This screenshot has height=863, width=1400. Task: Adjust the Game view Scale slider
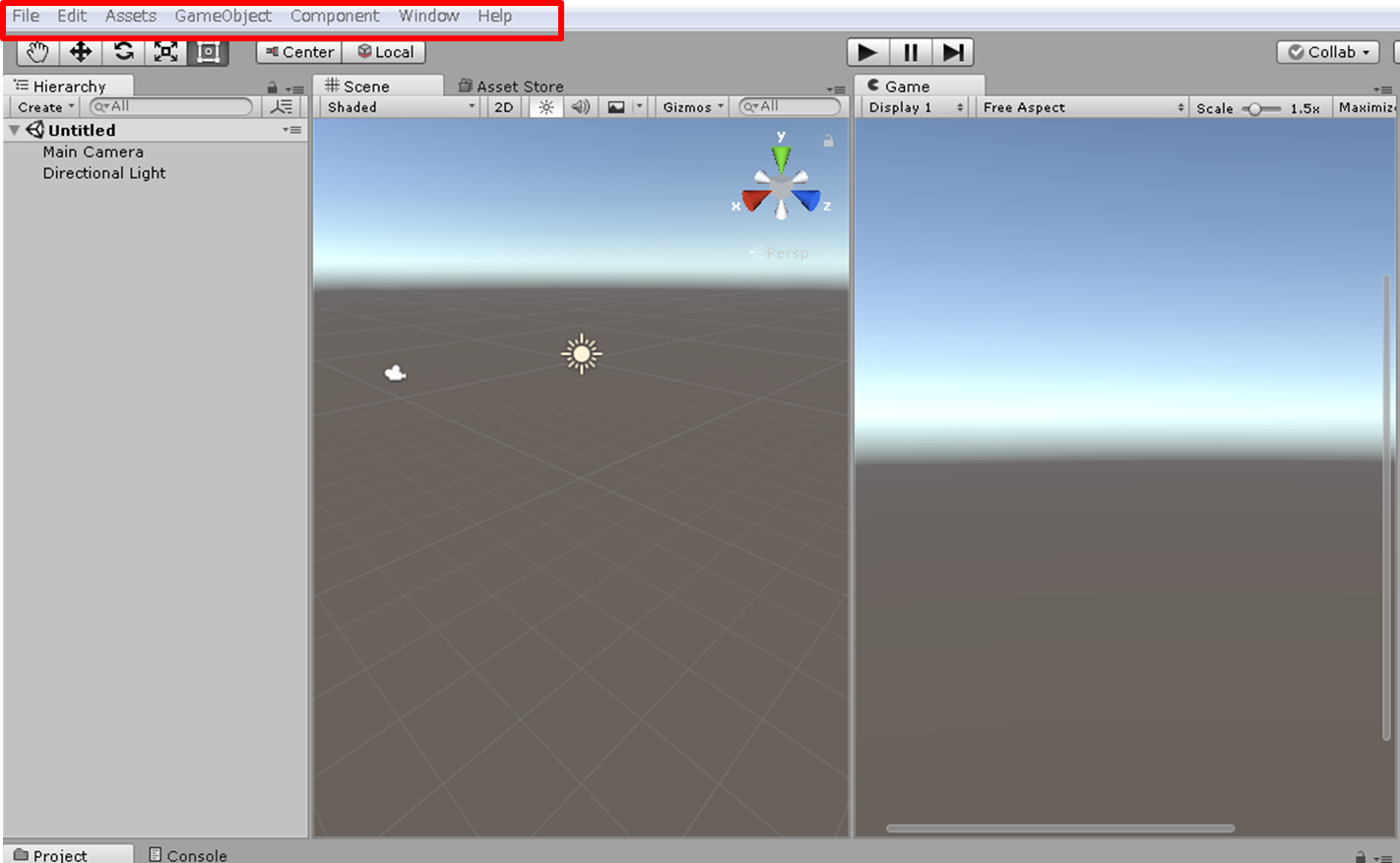[x=1261, y=108]
